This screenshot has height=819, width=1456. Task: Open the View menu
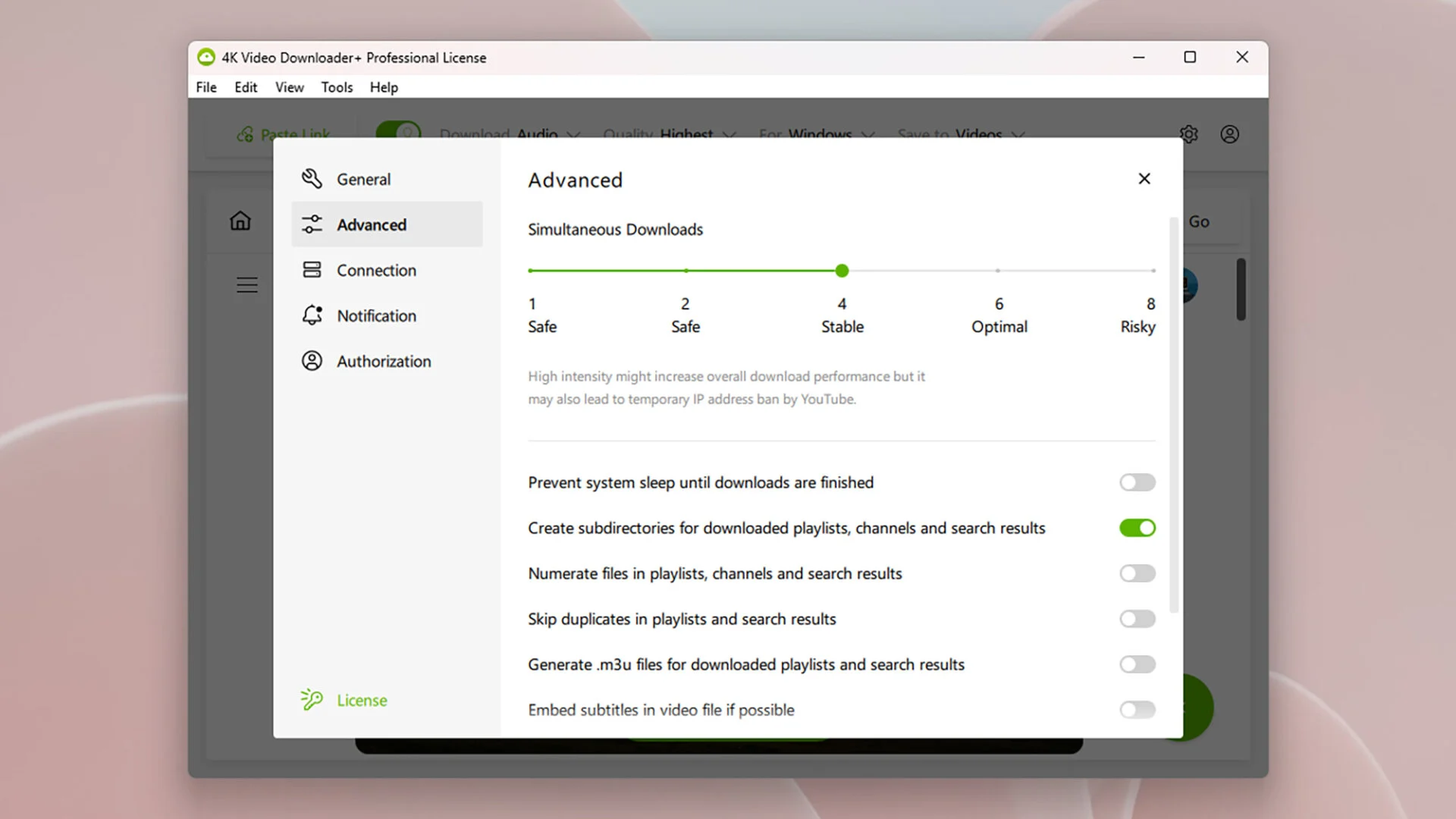click(289, 87)
